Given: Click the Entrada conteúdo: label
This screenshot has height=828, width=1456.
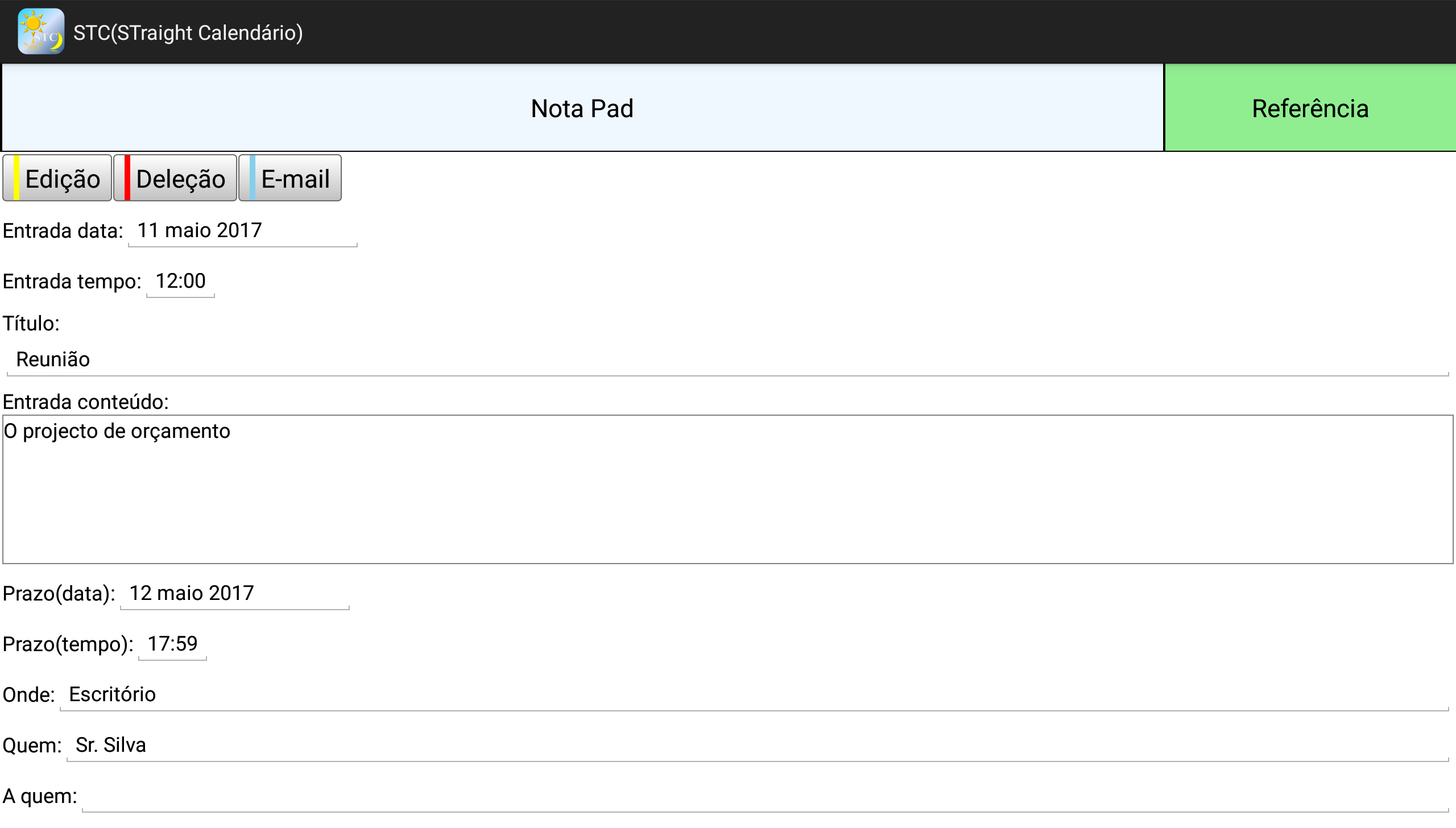Looking at the screenshot, I should 86,402.
